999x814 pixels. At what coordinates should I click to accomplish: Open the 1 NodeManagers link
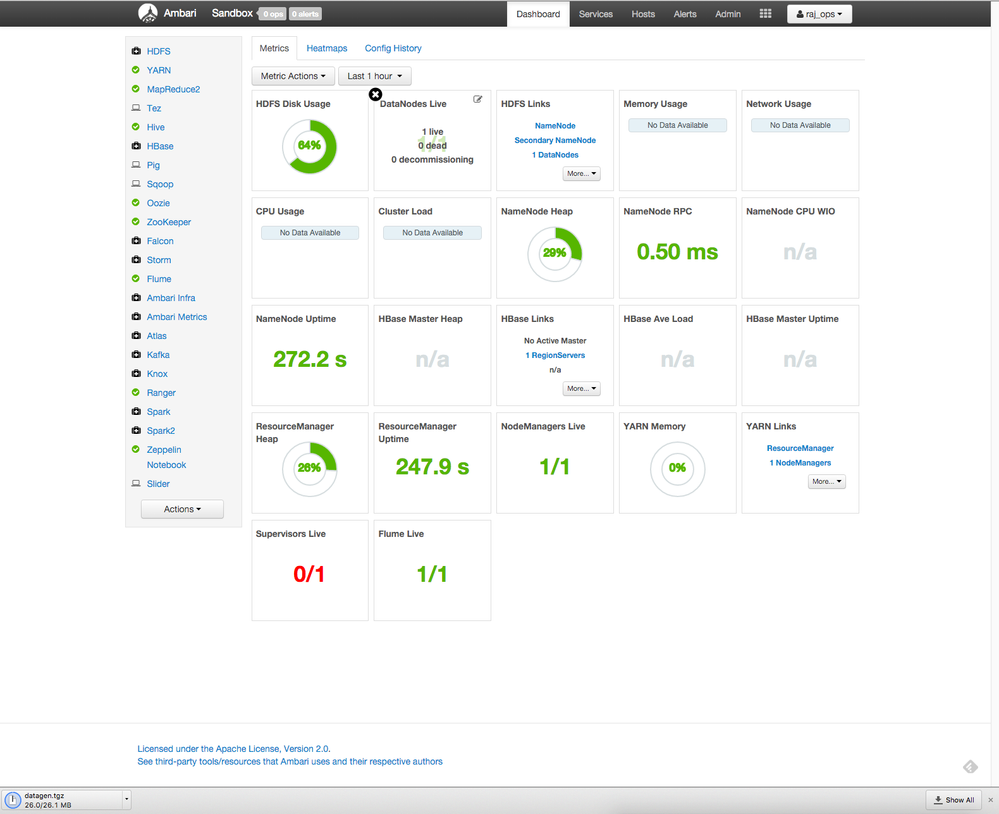[800, 463]
